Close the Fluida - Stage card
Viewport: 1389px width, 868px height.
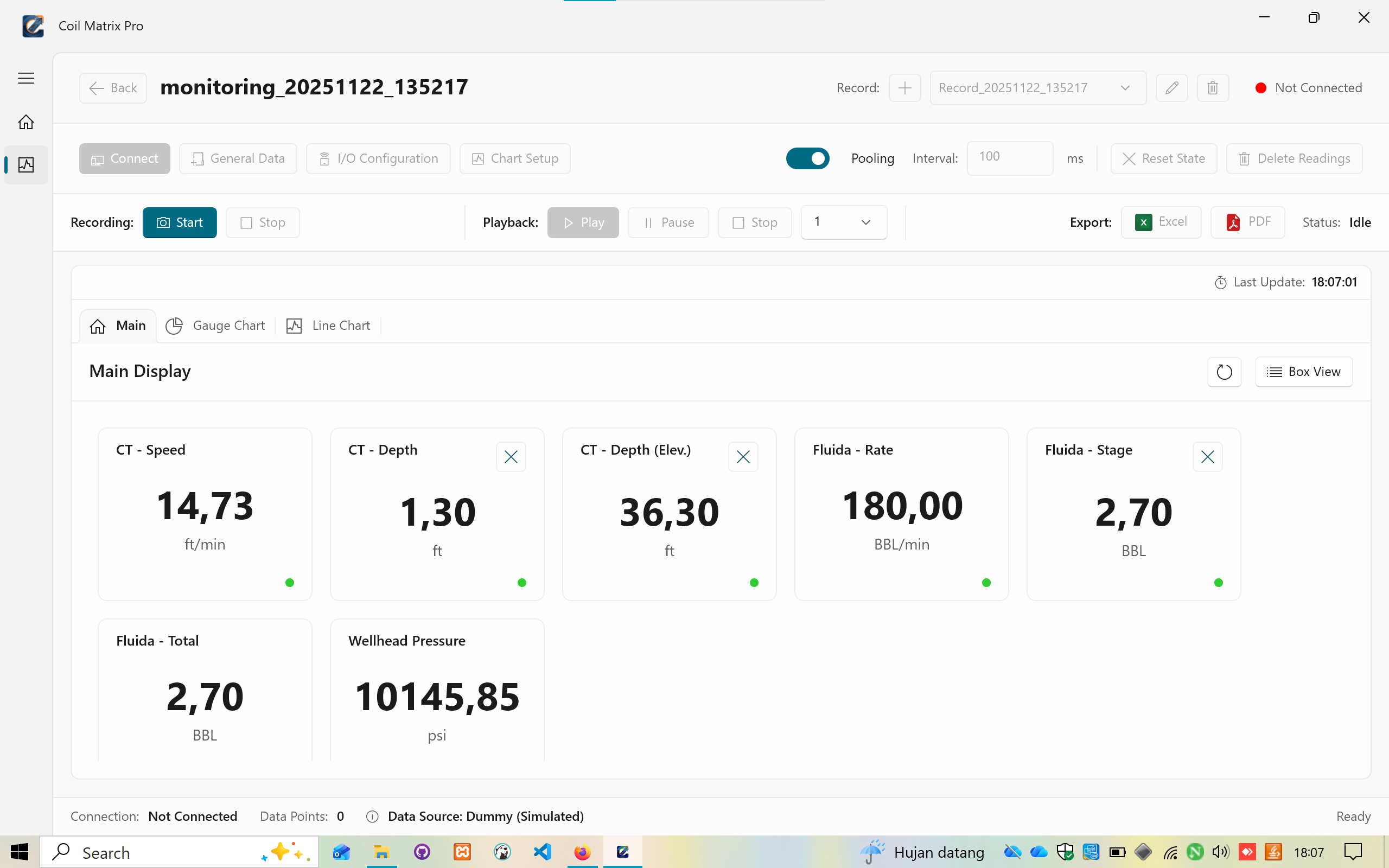coord(1207,457)
